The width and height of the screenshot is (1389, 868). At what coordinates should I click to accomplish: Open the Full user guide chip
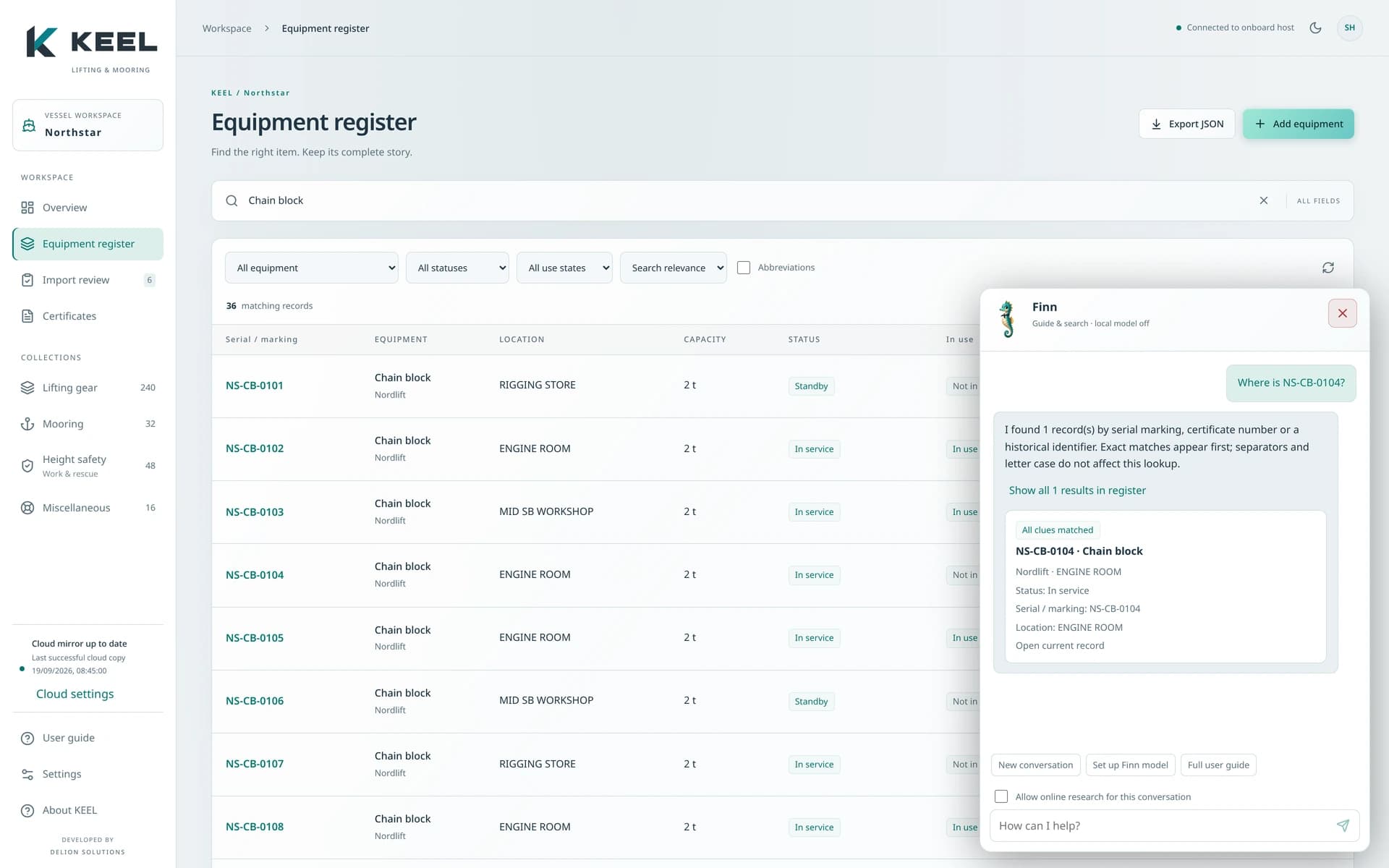coord(1218,765)
